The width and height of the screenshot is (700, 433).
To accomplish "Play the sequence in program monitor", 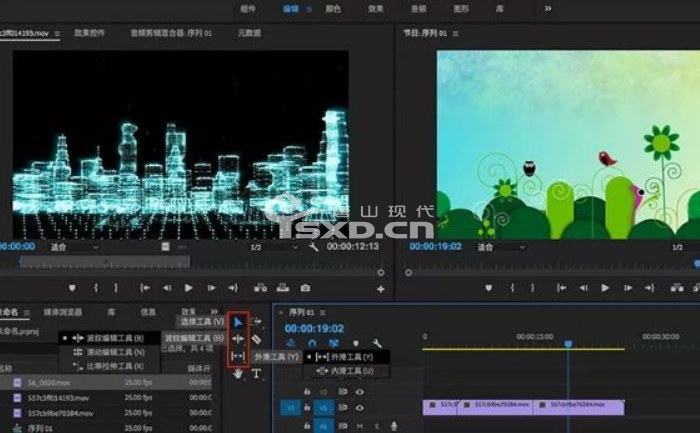I will coord(605,288).
